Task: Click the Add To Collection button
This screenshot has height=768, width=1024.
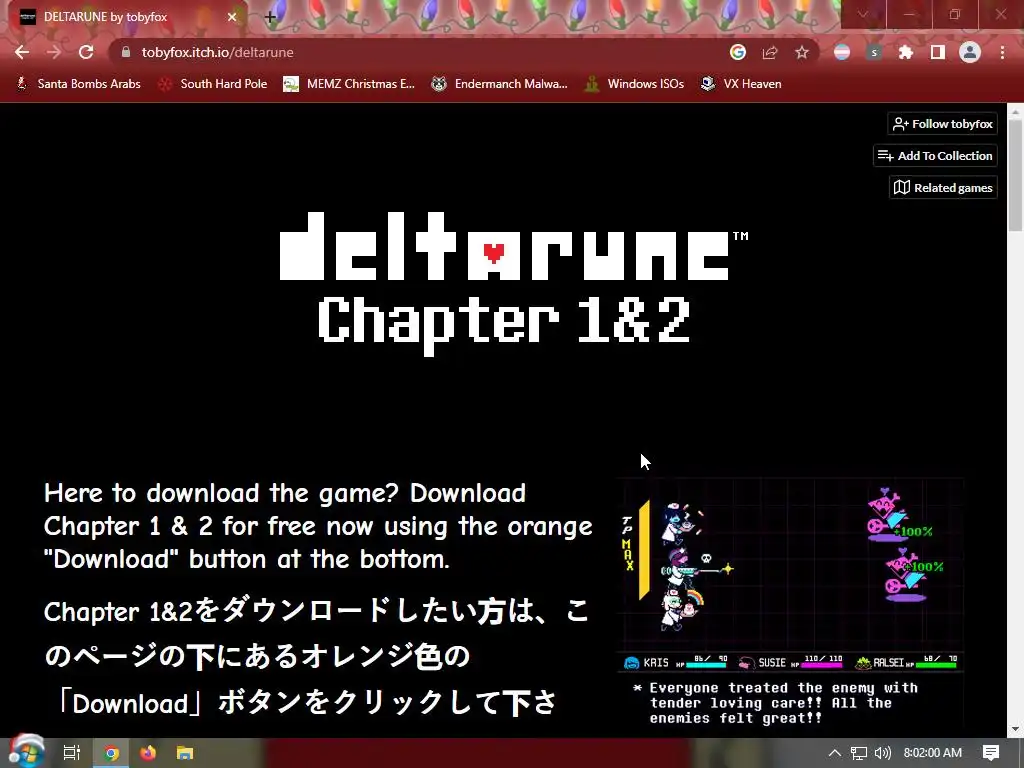Action: (935, 155)
